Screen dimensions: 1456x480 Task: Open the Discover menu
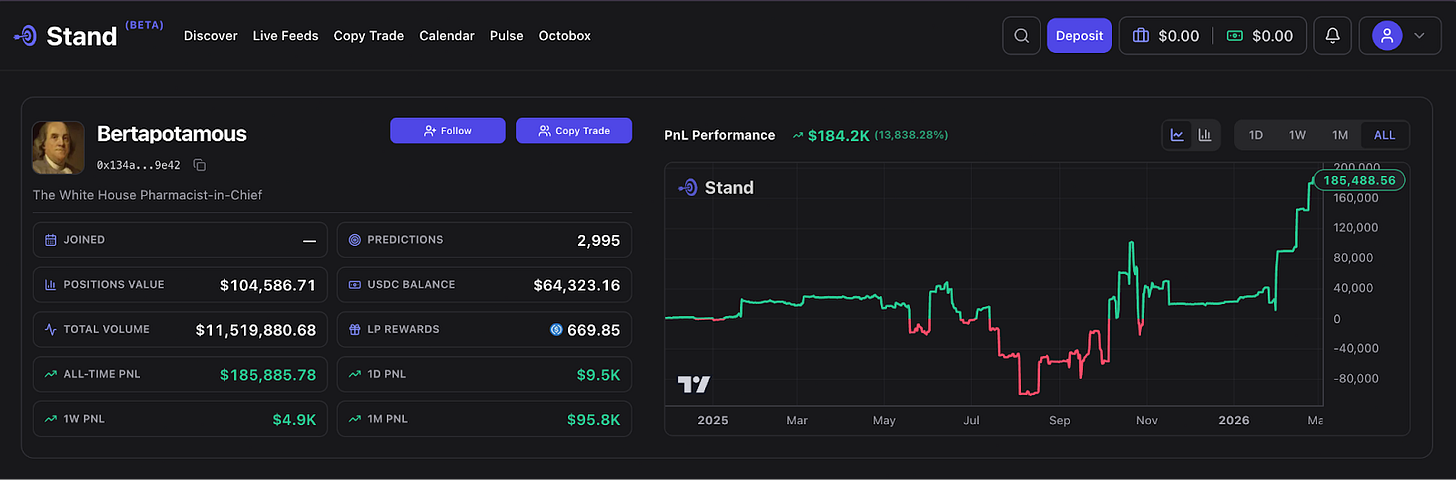point(211,36)
